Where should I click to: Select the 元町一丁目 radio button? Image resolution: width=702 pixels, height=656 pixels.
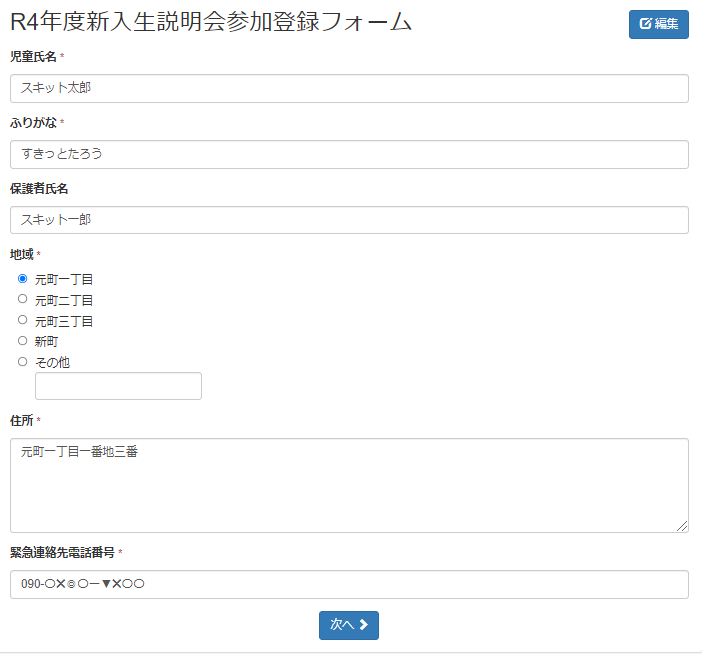click(23, 279)
